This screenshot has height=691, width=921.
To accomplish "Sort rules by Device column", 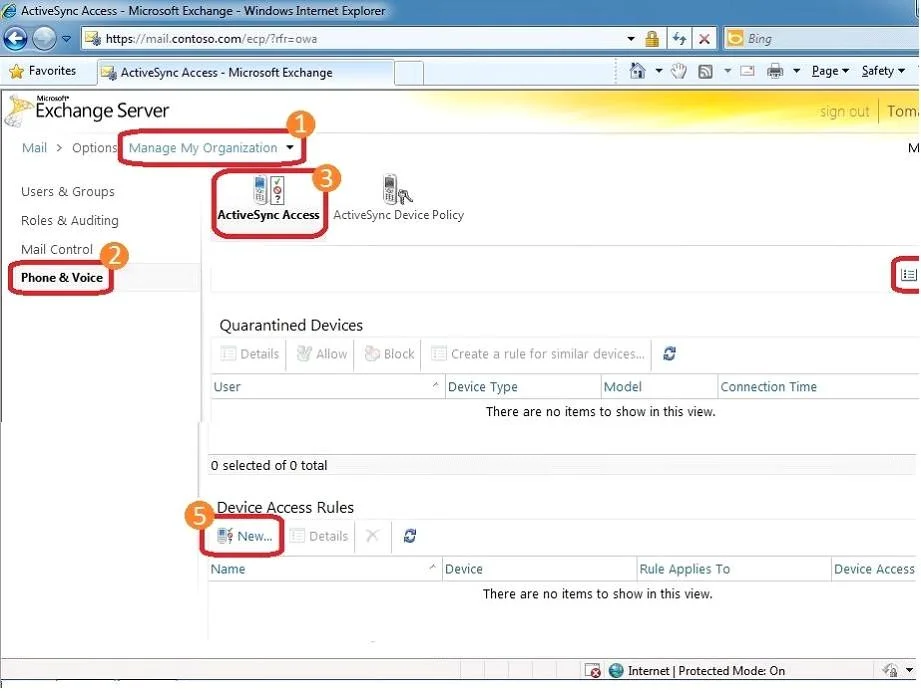I will pyautogui.click(x=539, y=569).
